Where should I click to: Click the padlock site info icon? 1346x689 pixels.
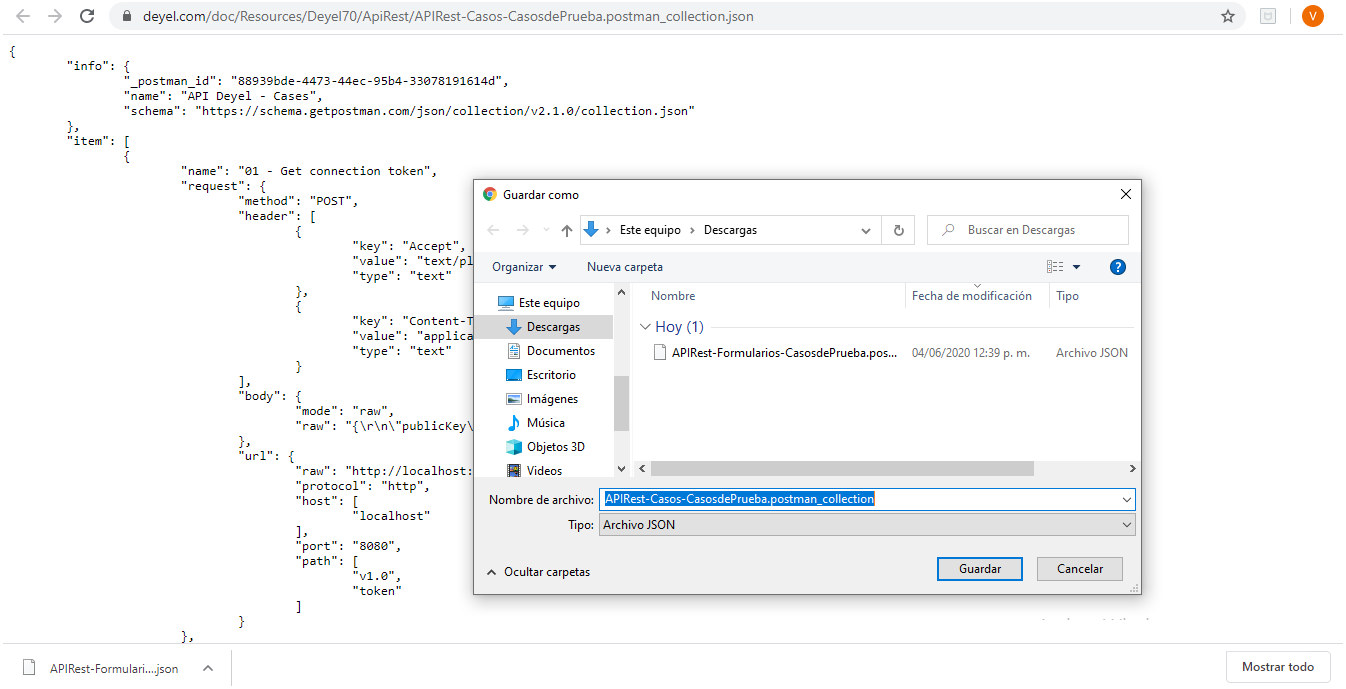(127, 17)
